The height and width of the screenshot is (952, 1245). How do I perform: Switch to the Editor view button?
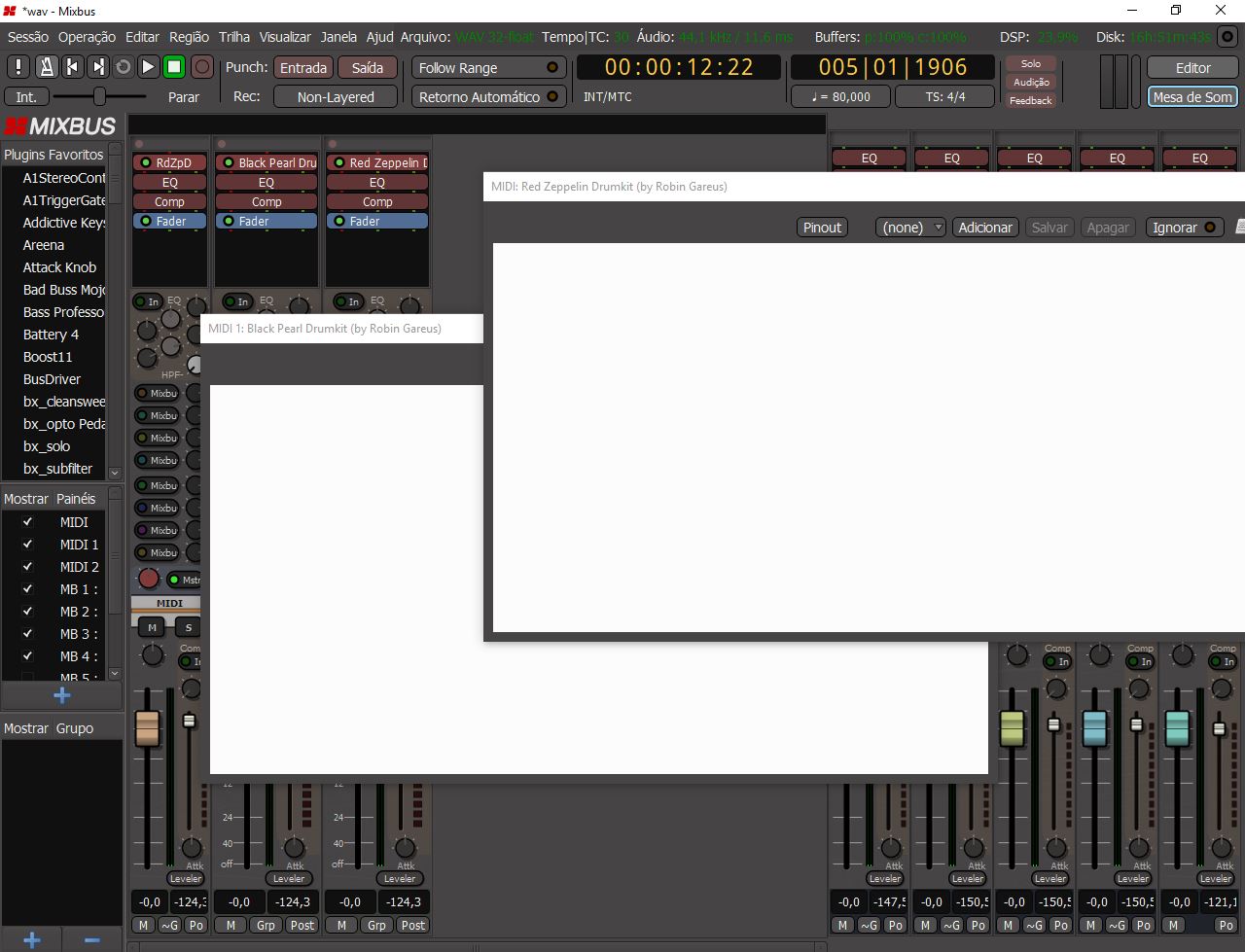click(1192, 67)
